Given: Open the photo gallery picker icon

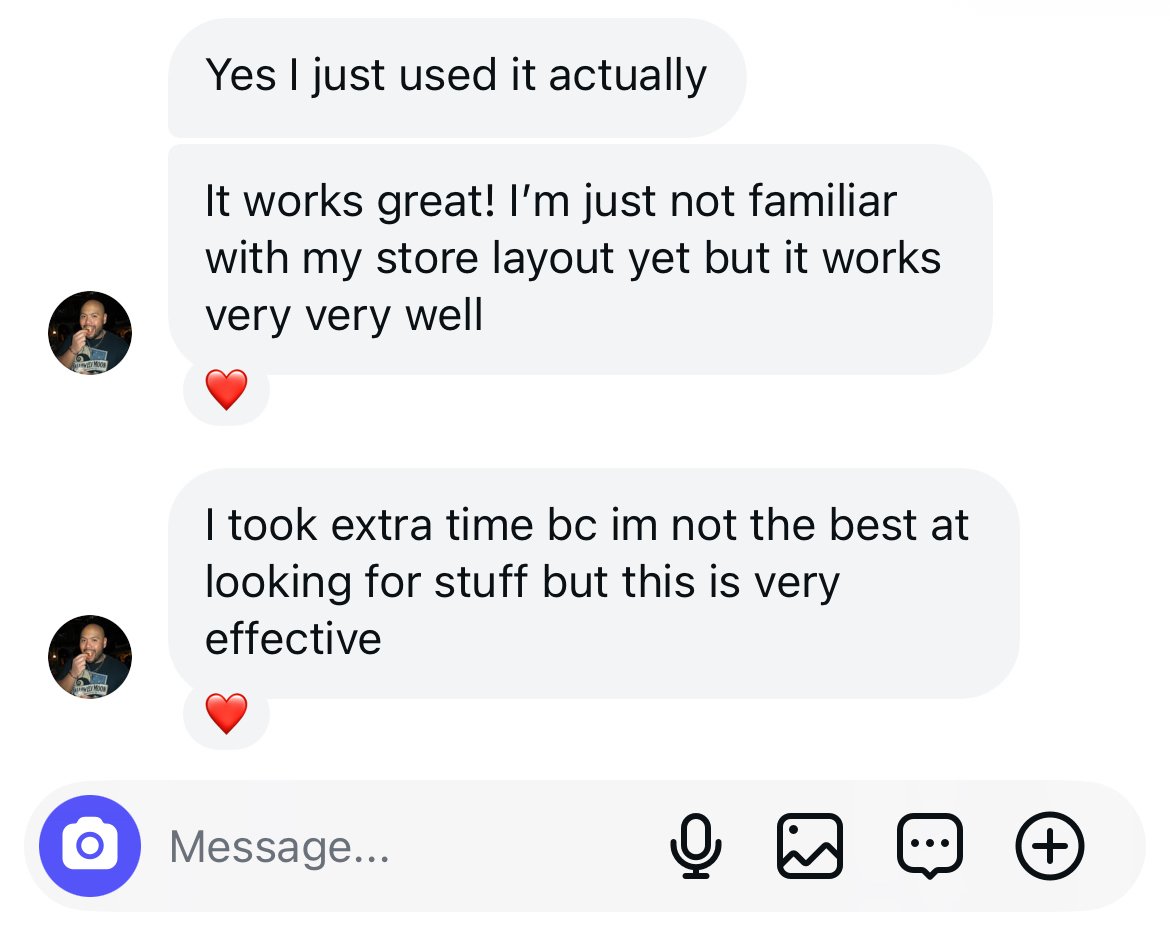Looking at the screenshot, I should tap(809, 846).
